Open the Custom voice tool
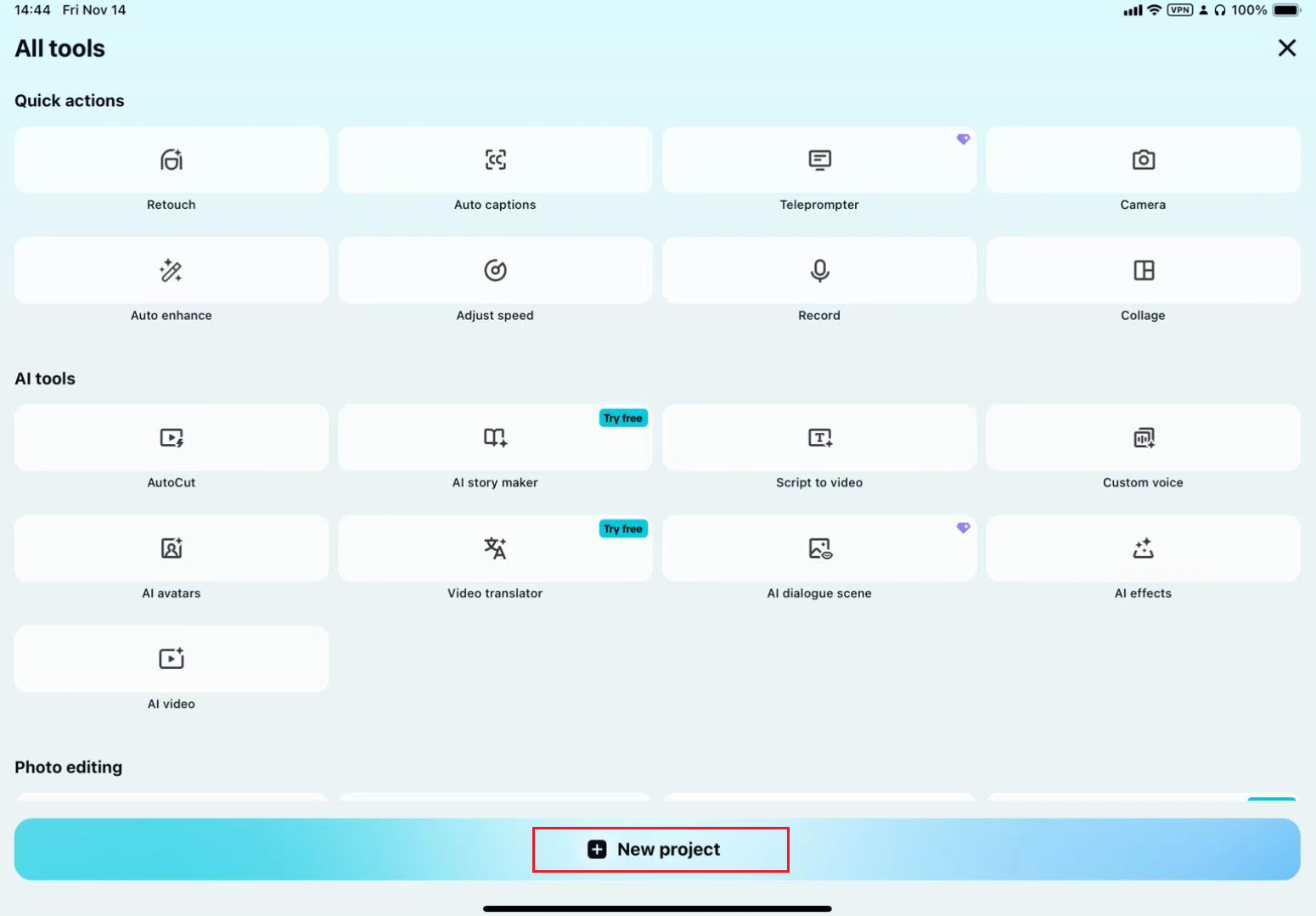This screenshot has height=916, width=1316. 1143,437
